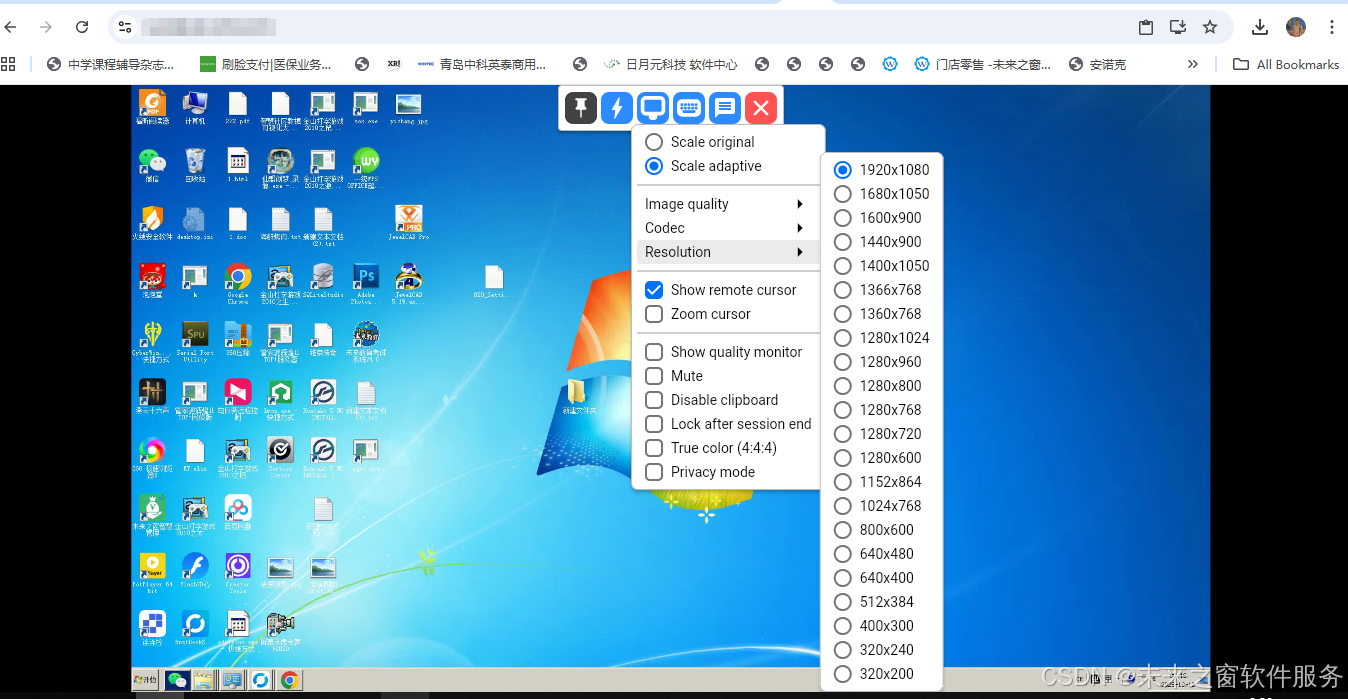Select Scale original option
Screen dimensions: 1348x699
[x=700, y=142]
